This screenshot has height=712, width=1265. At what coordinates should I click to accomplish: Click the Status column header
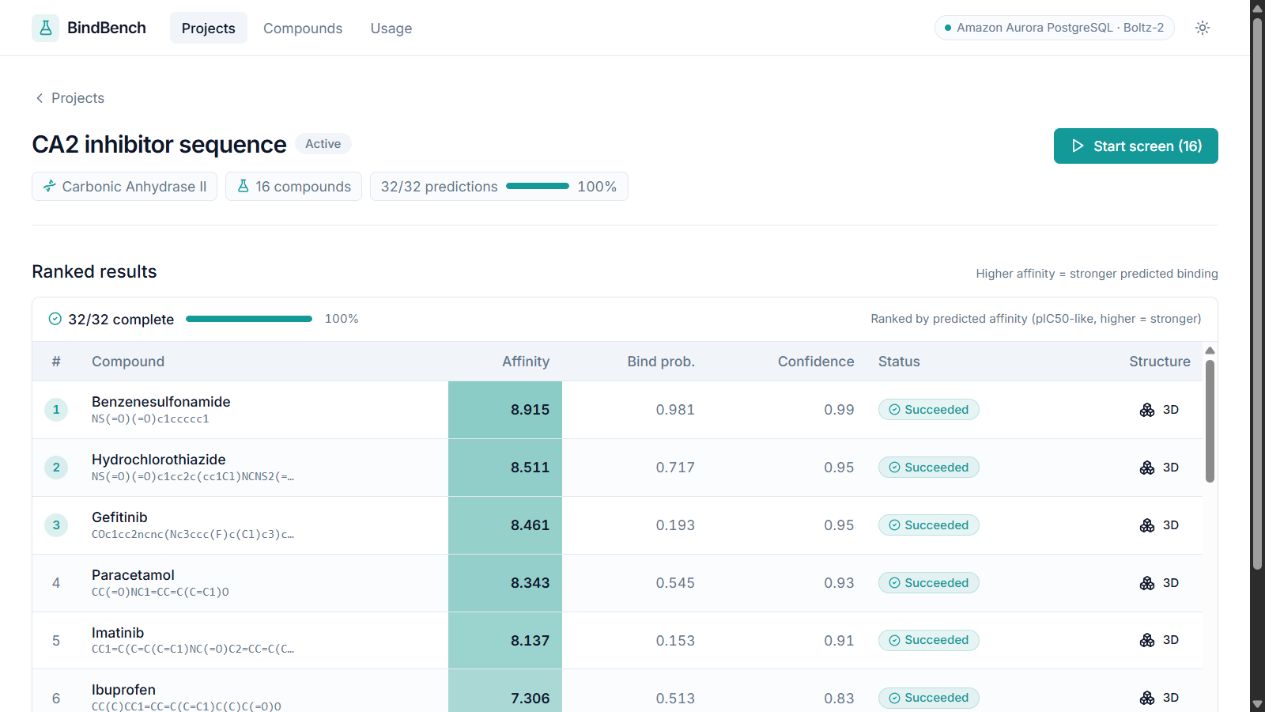point(899,361)
